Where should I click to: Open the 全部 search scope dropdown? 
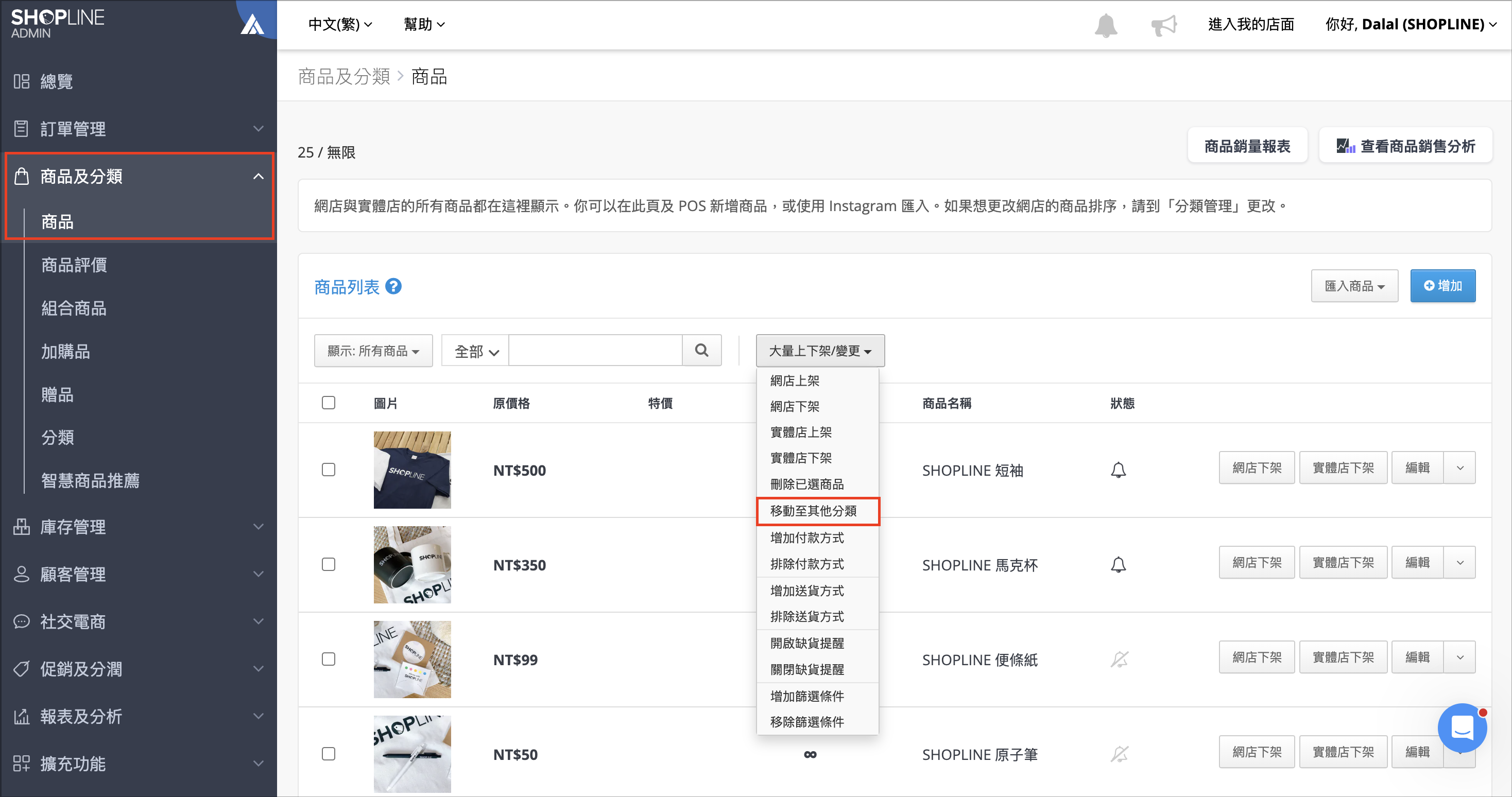(476, 351)
